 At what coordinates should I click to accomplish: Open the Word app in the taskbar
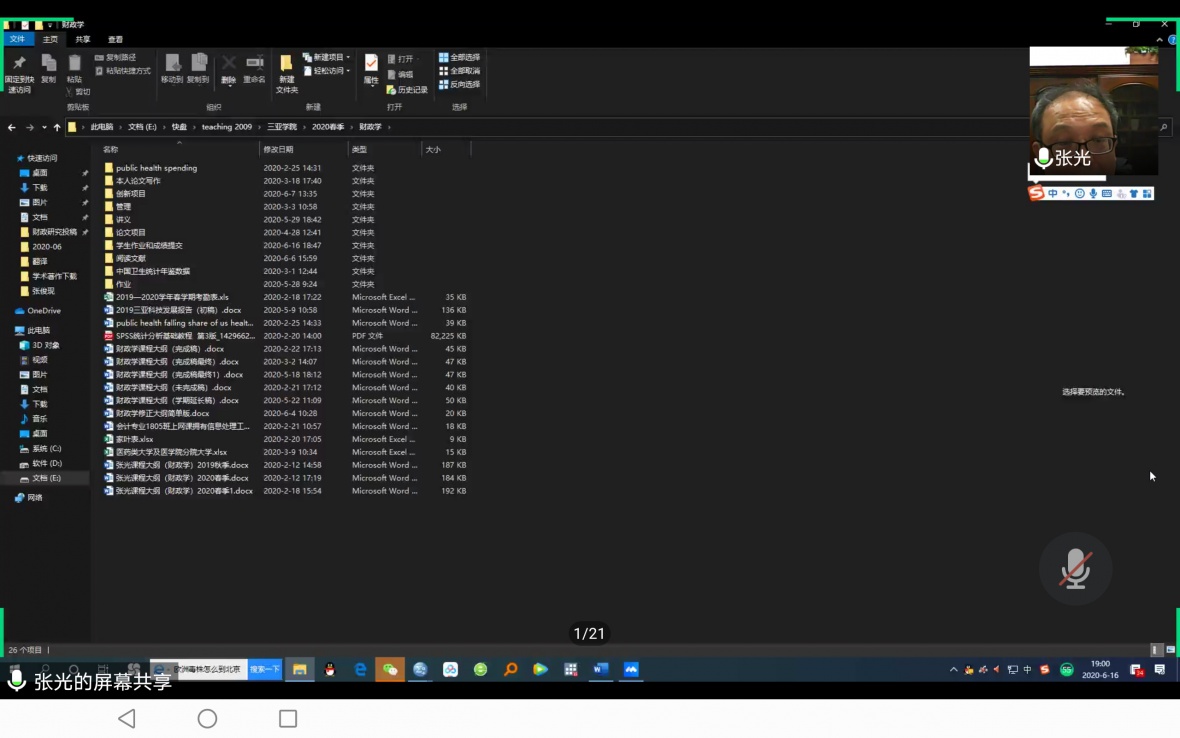pos(600,669)
